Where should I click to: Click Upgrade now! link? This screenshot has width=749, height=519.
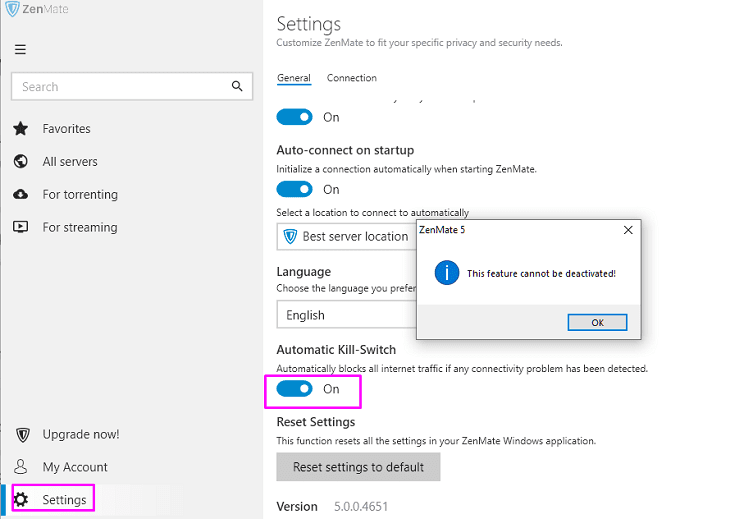coord(81,434)
